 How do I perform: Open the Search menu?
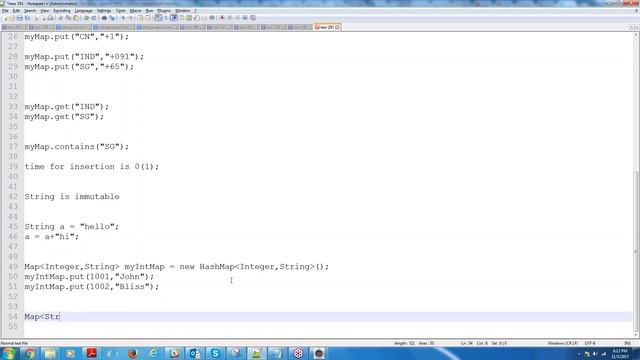pyautogui.click(x=30, y=11)
